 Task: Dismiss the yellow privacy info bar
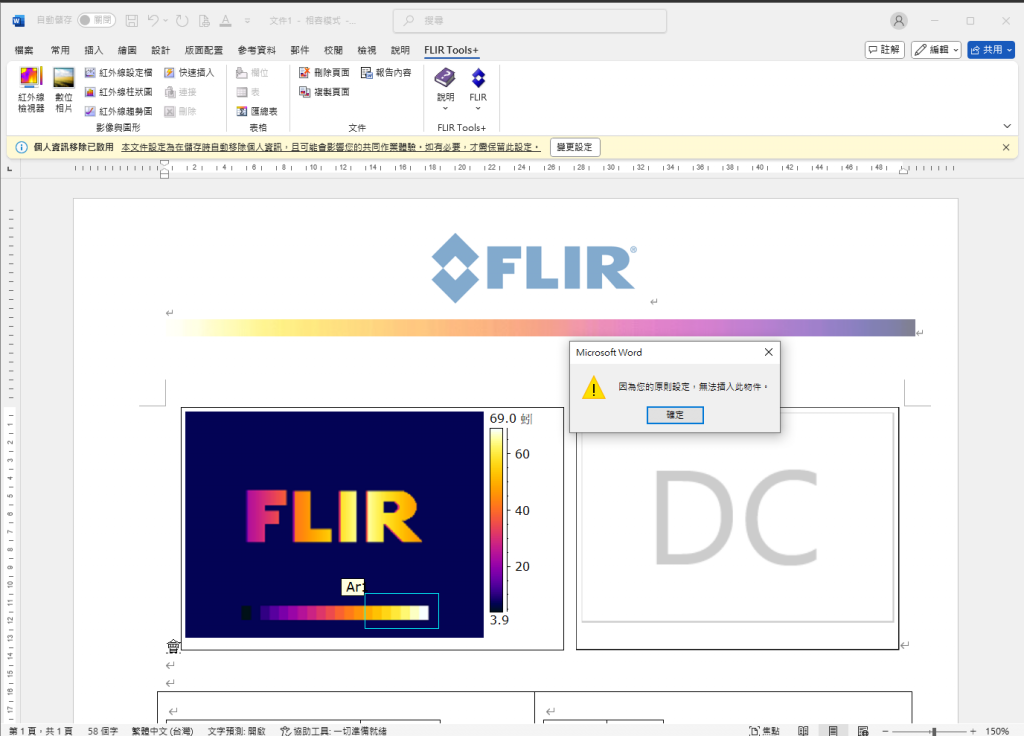pos(1006,148)
